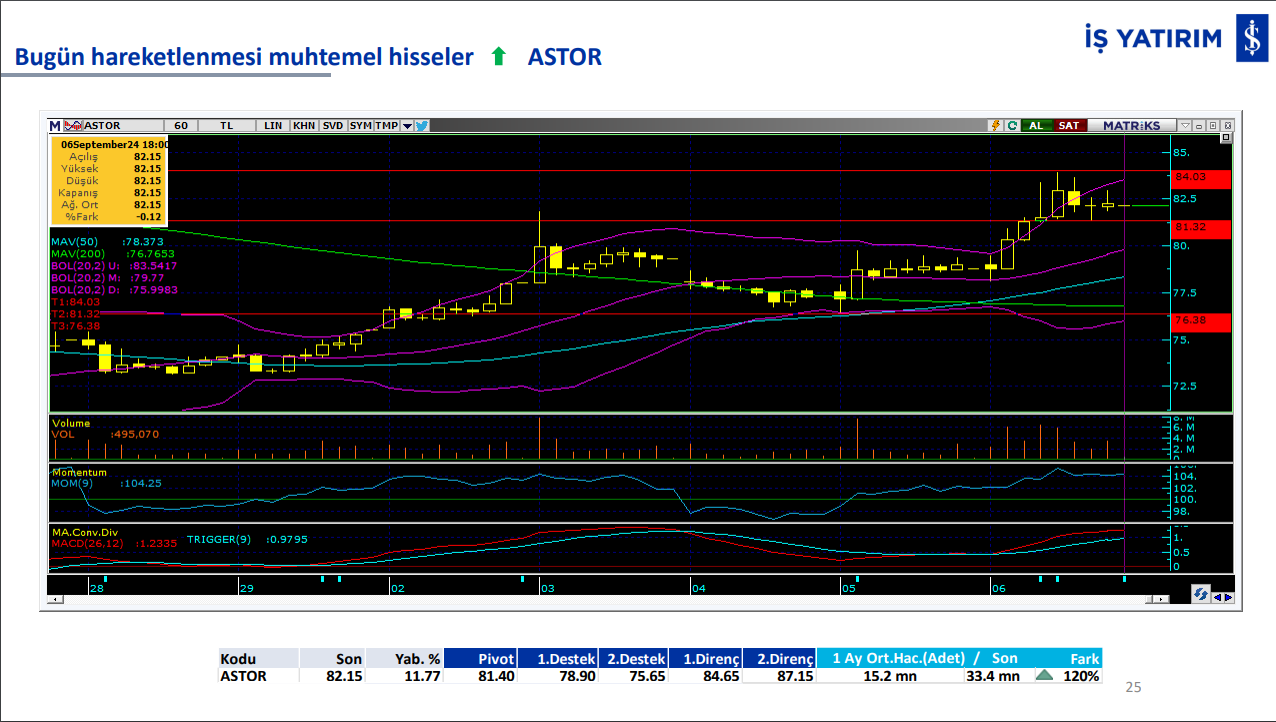The height and width of the screenshot is (722, 1276).
Task: Select the TMP toolbar item
Action: pos(386,126)
